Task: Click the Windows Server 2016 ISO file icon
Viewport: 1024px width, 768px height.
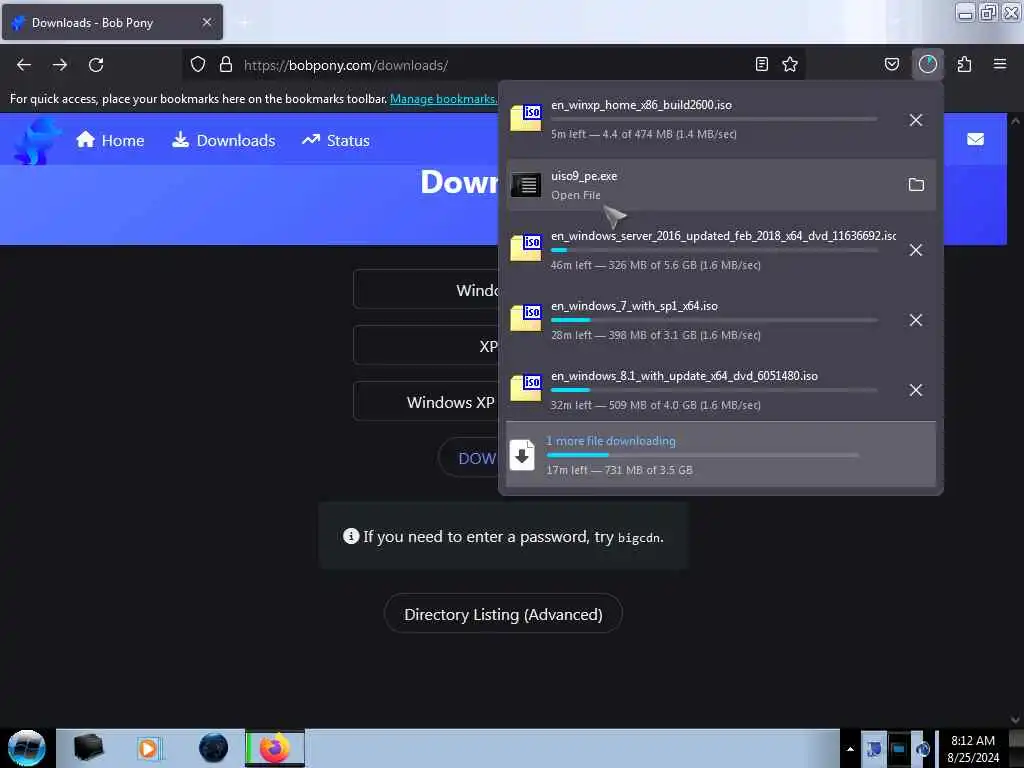Action: (x=526, y=248)
